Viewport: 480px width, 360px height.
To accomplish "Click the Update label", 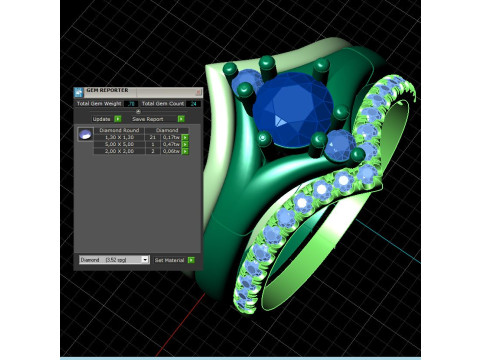I will [x=102, y=119].
